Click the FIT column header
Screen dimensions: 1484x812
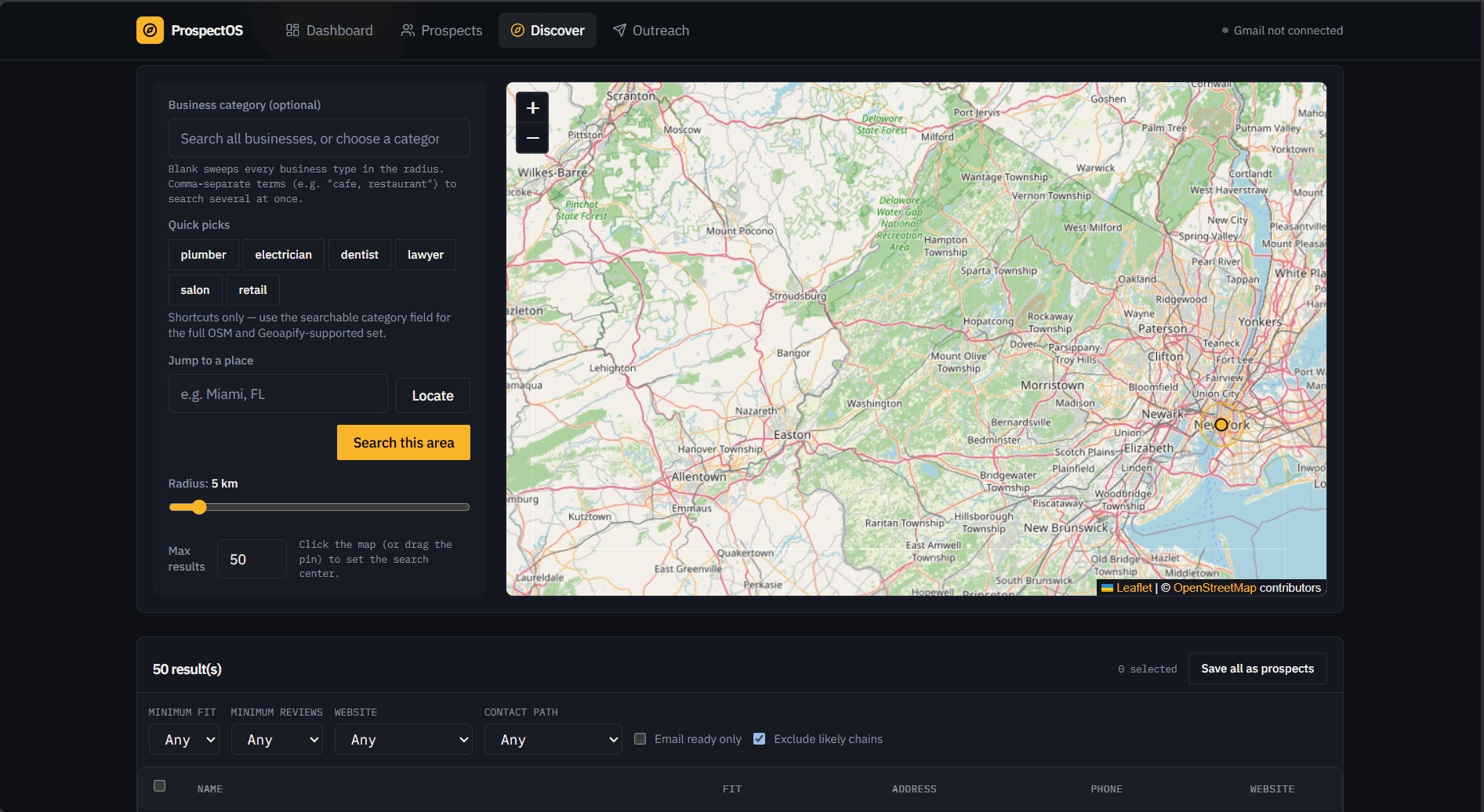pyautogui.click(x=732, y=789)
